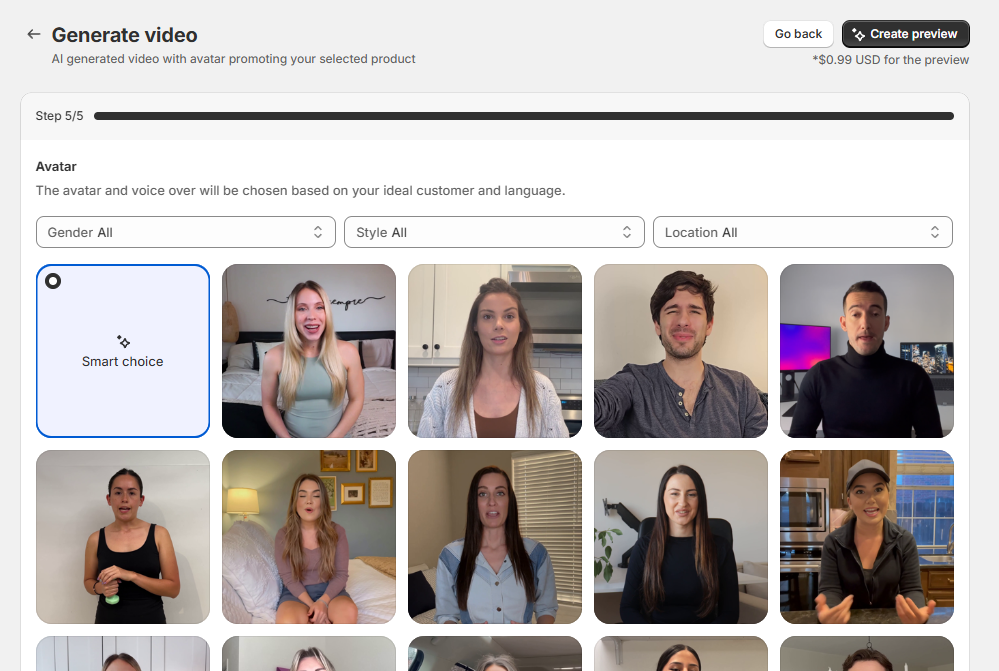Open the Gender All dropdown
The height and width of the screenshot is (671, 999).
tap(185, 231)
